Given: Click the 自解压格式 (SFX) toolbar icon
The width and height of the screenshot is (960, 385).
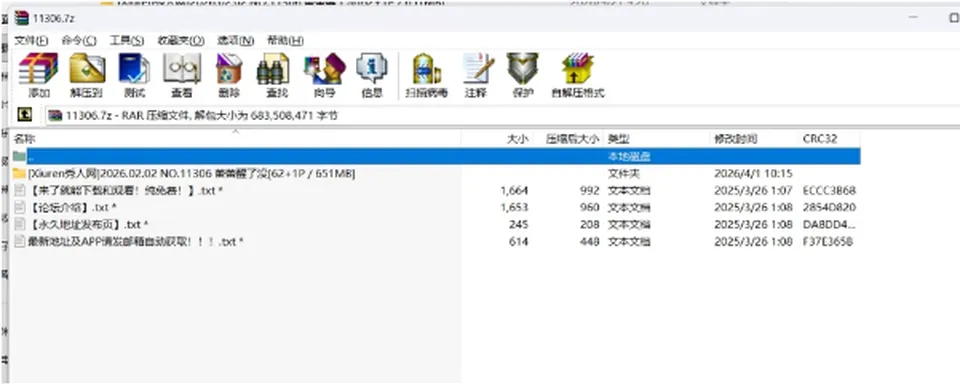Looking at the screenshot, I should pyautogui.click(x=577, y=69).
